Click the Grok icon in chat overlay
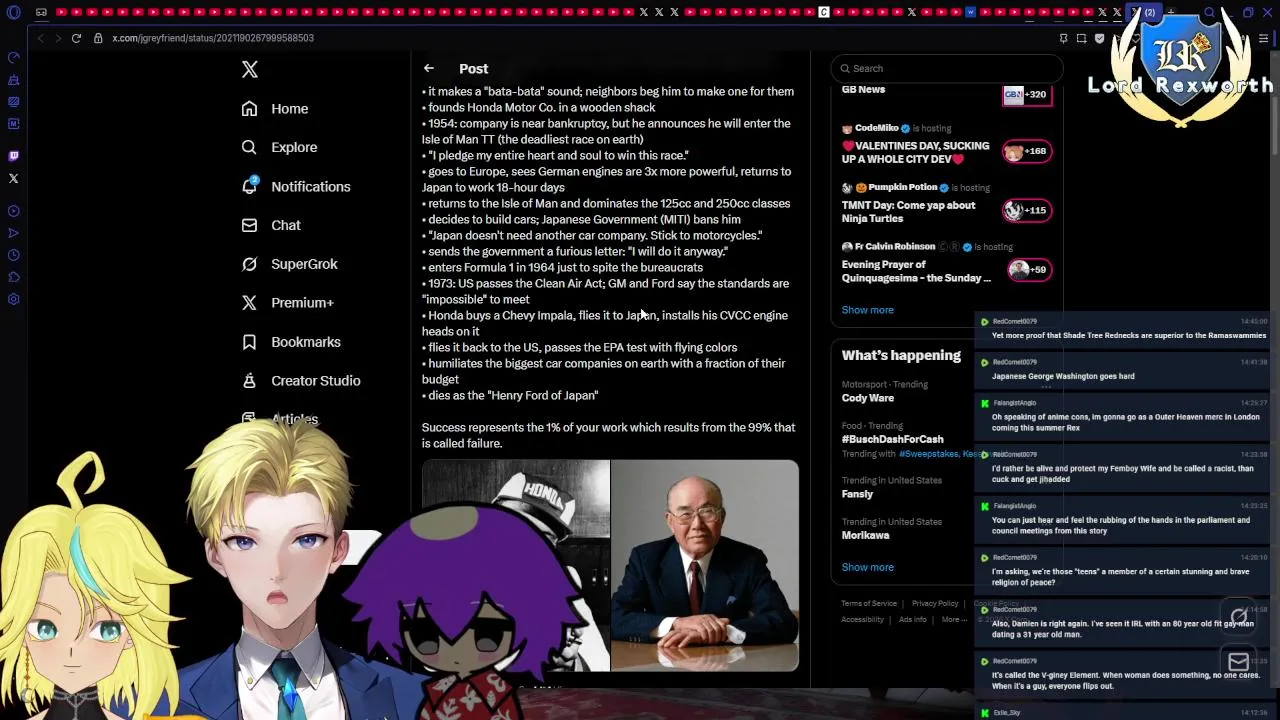Screen dimensions: 1280x720 point(1238,615)
